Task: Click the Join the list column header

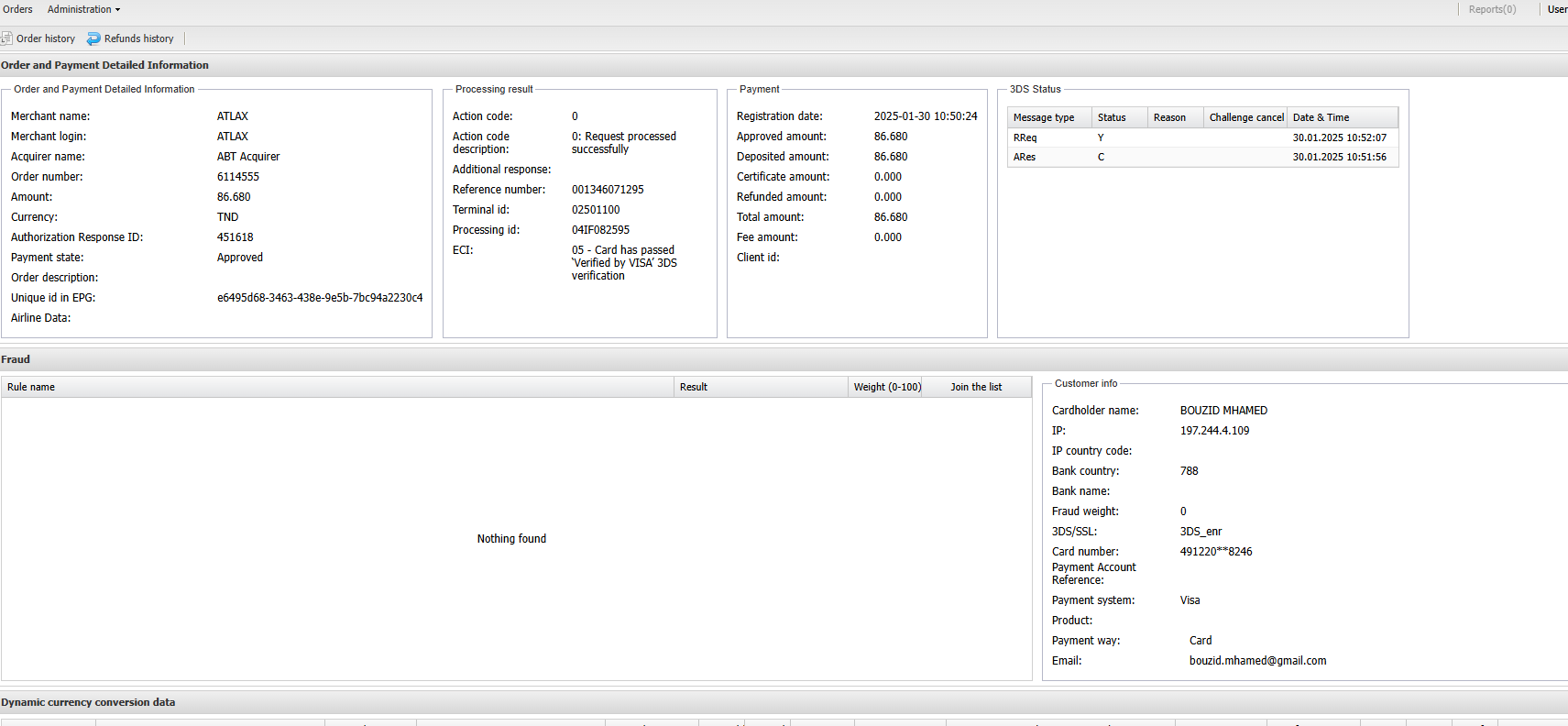Action: click(976, 387)
